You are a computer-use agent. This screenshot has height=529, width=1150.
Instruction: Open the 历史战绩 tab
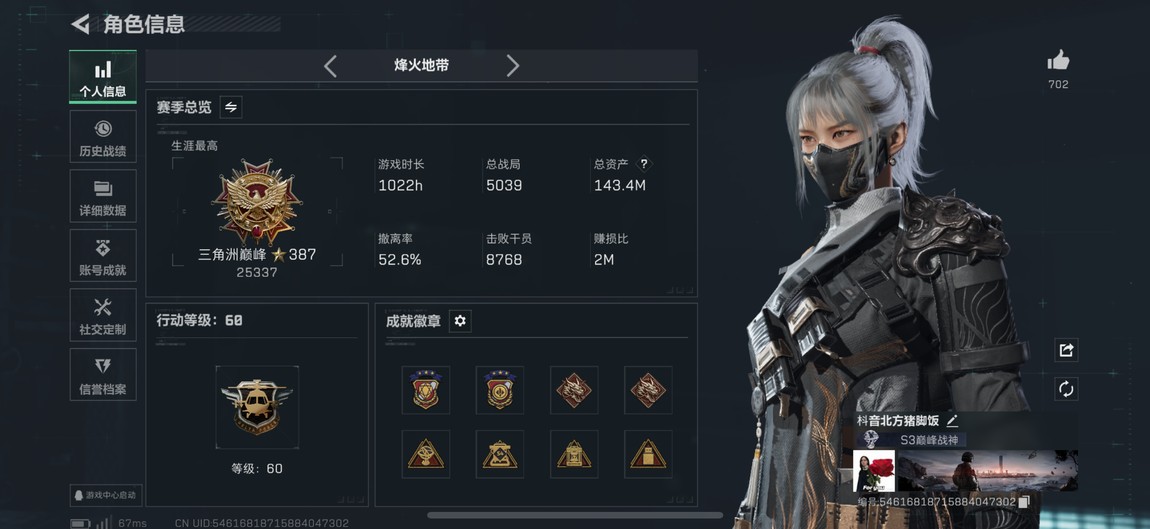click(x=103, y=137)
